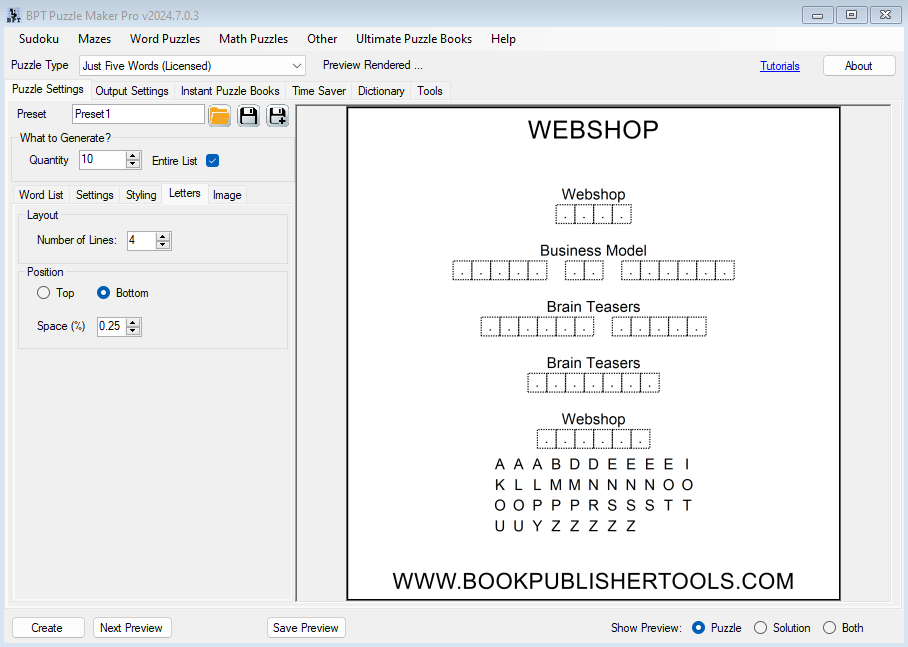Save preset using the floppy disk icon
908x647 pixels.
click(248, 115)
